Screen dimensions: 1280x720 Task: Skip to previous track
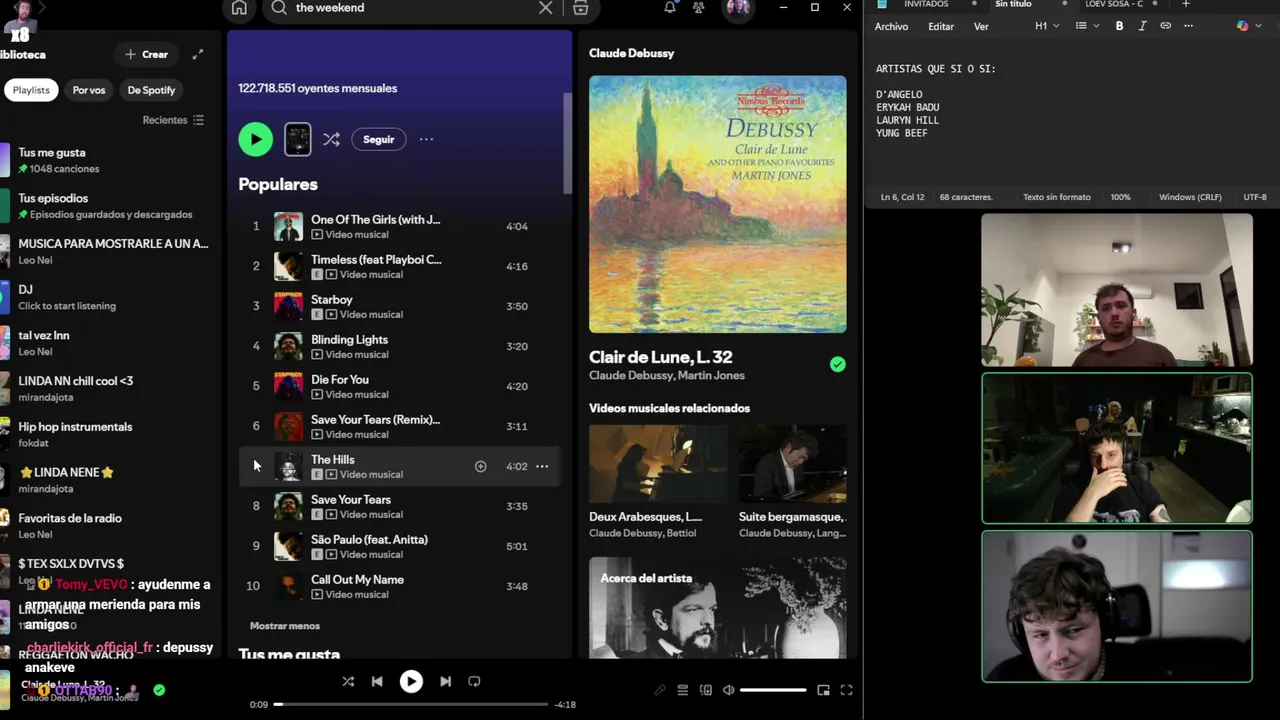coord(377,681)
